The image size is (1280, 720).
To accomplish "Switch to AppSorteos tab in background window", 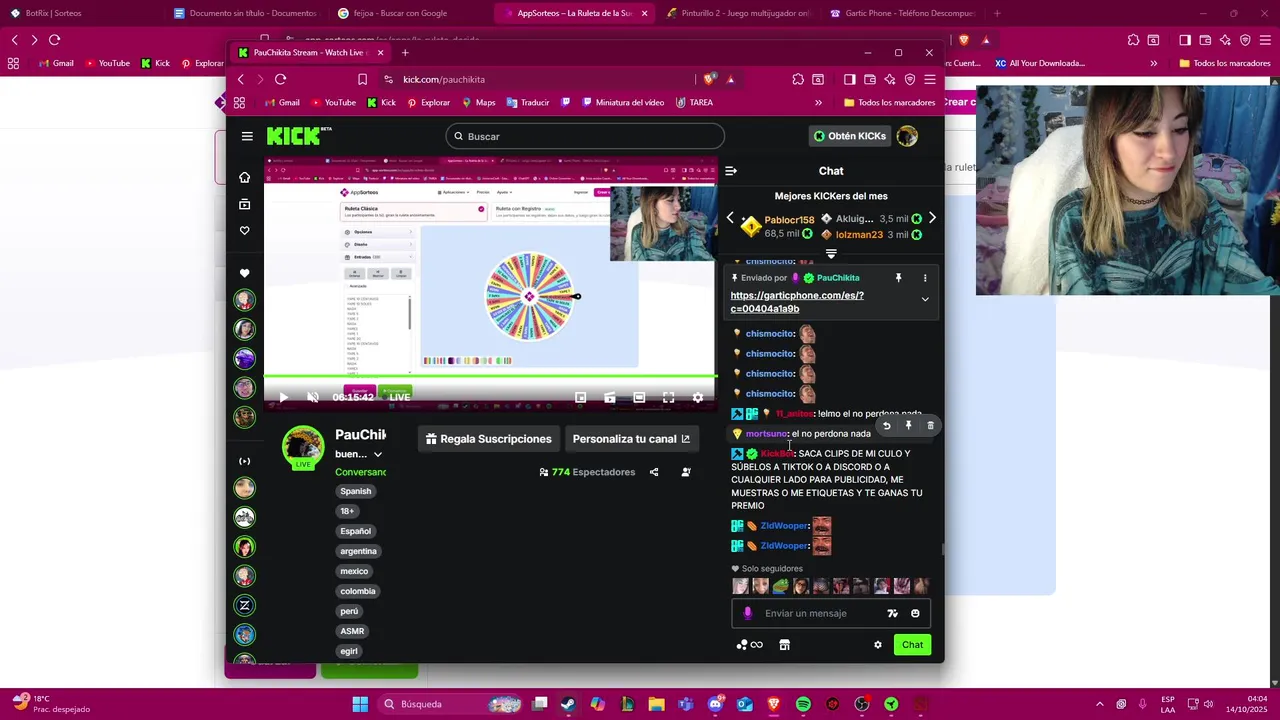I will tap(573, 13).
